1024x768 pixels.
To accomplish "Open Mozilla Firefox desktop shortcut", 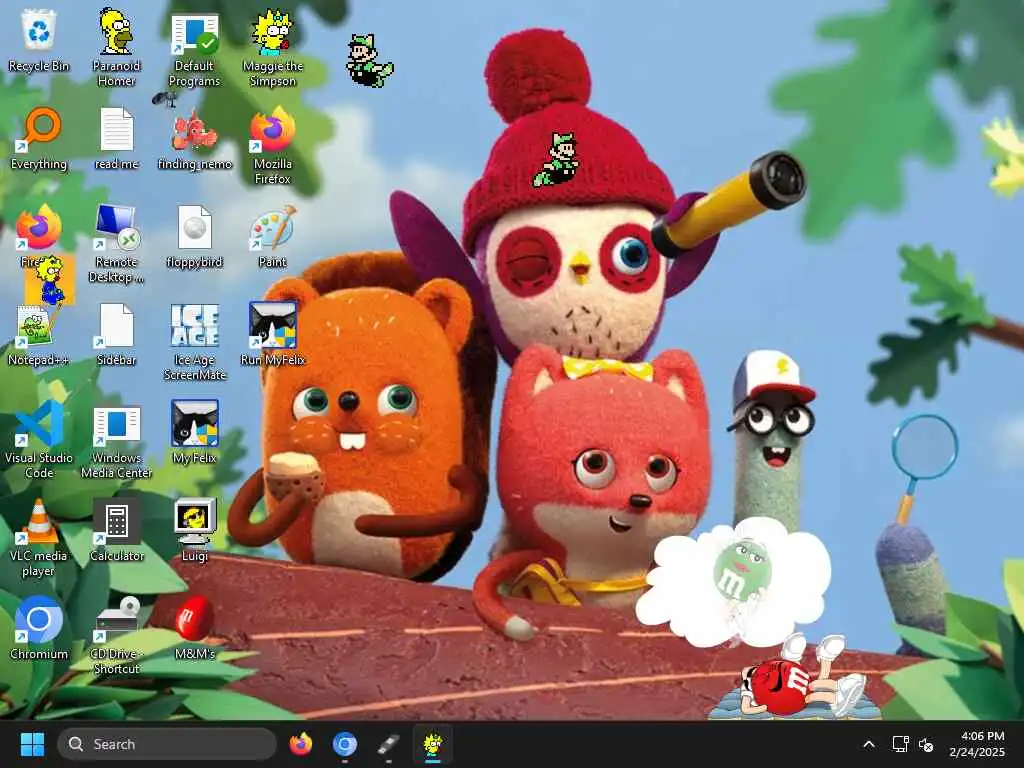I will [x=272, y=145].
